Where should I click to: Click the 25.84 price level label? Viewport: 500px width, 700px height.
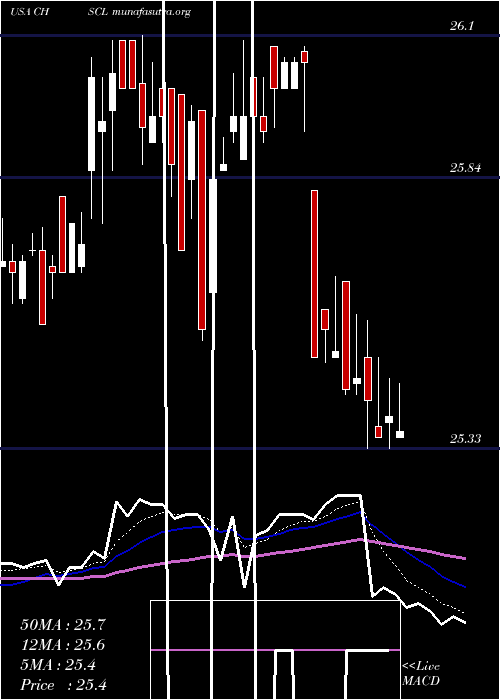coord(465,168)
